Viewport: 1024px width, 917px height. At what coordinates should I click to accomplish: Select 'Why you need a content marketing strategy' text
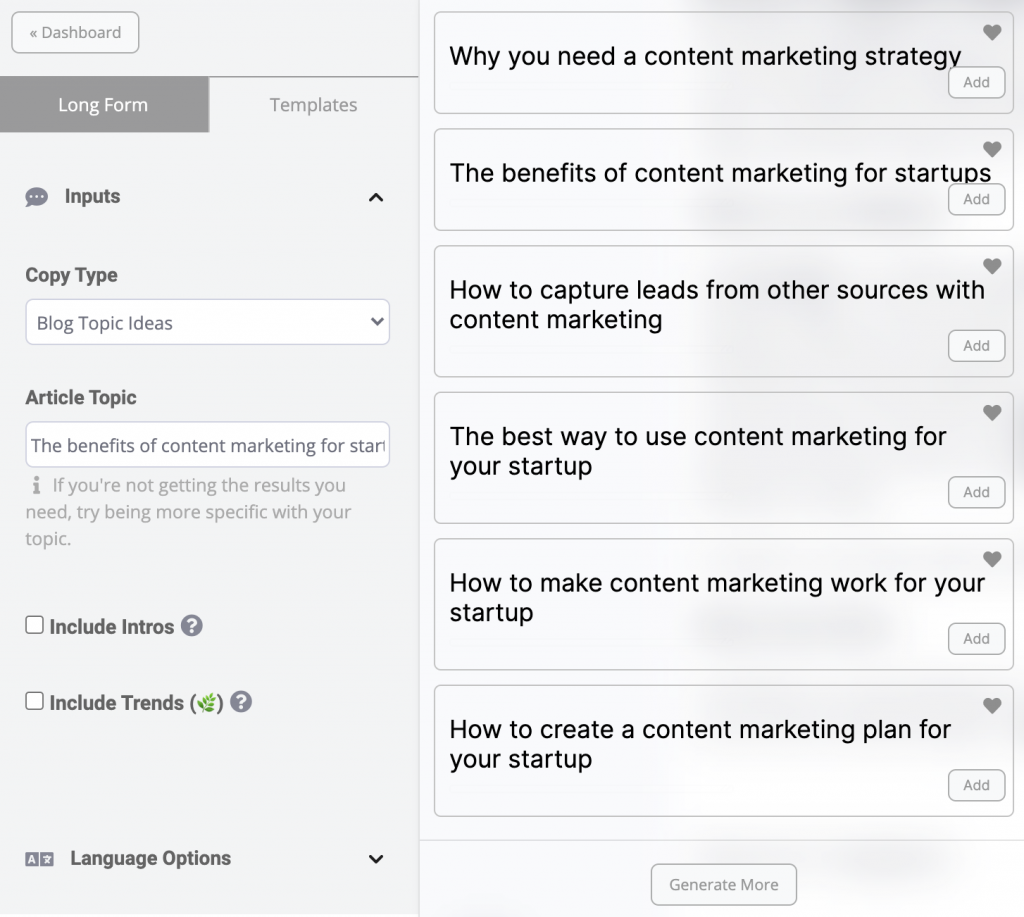(705, 57)
